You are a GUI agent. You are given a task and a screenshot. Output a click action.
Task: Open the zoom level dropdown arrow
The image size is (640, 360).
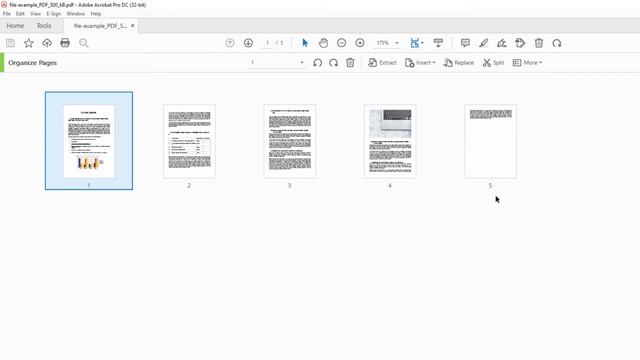(397, 43)
